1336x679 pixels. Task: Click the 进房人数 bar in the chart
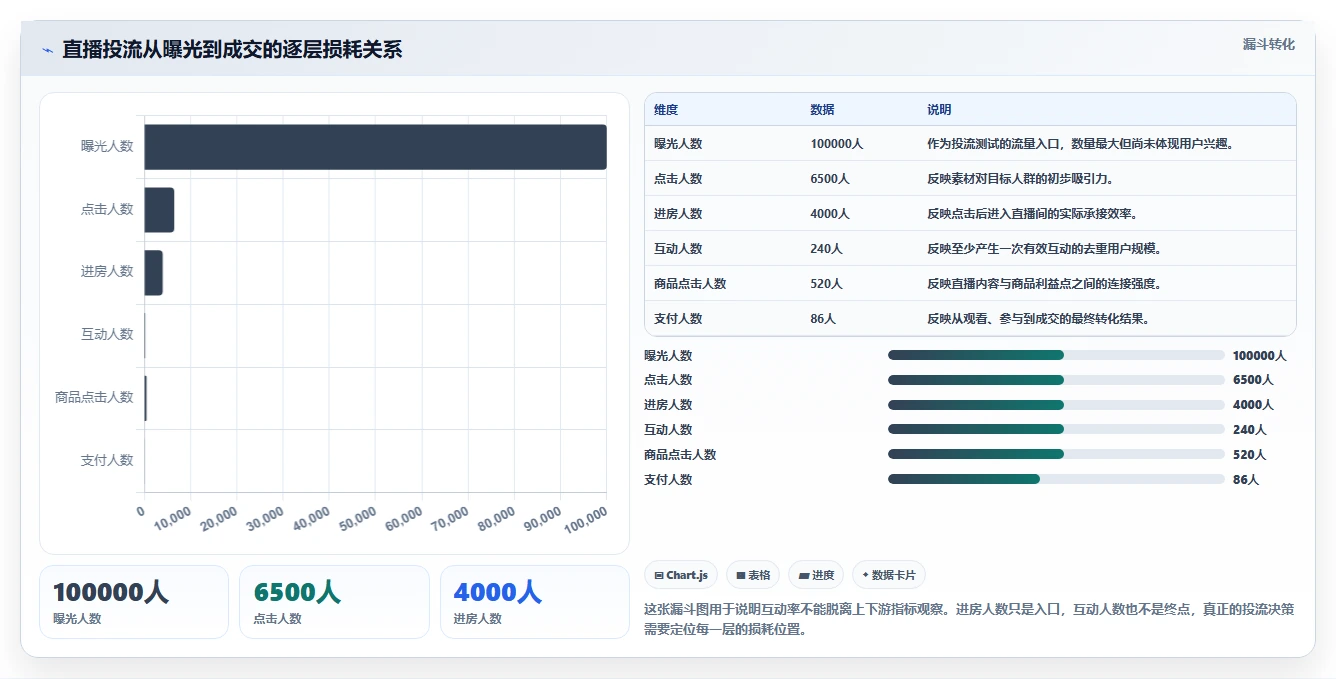(154, 273)
